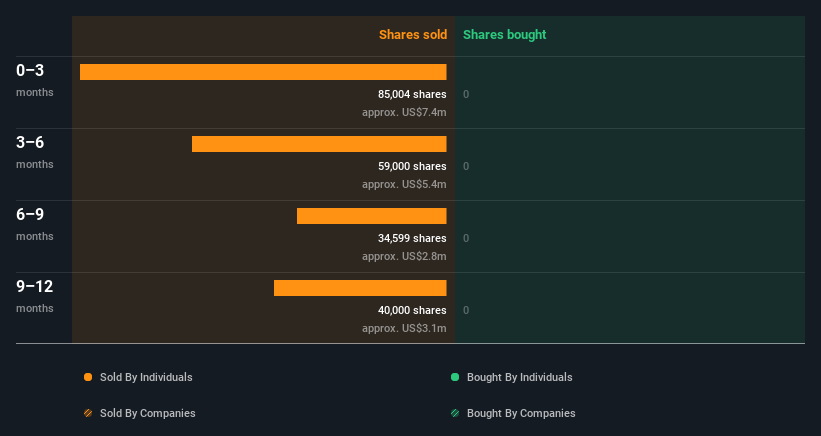Toggle the 'Bought By Individuals' legend label
Viewport: 821px width, 436px height.
[519, 377]
